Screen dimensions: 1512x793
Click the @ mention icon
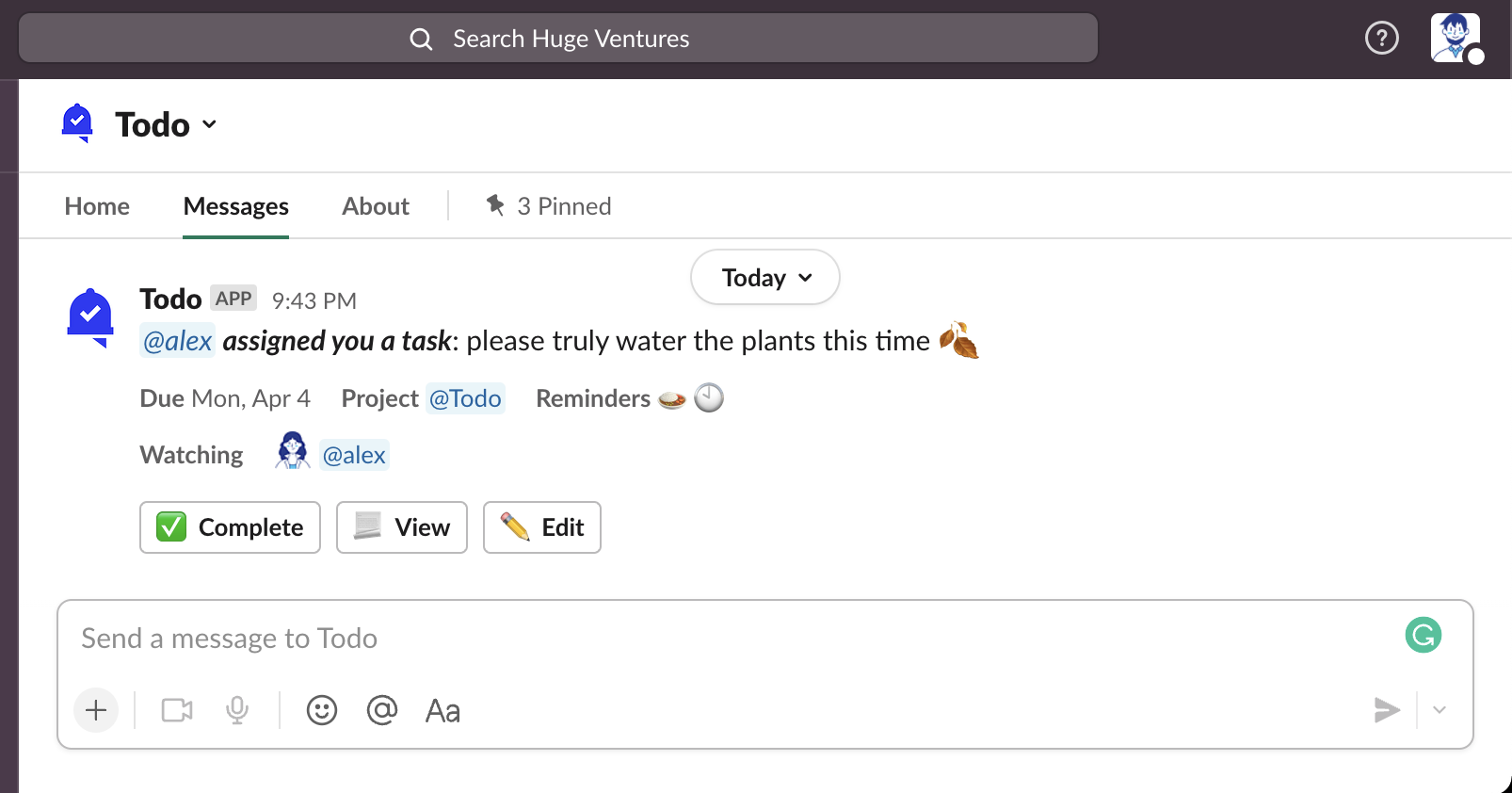point(382,710)
